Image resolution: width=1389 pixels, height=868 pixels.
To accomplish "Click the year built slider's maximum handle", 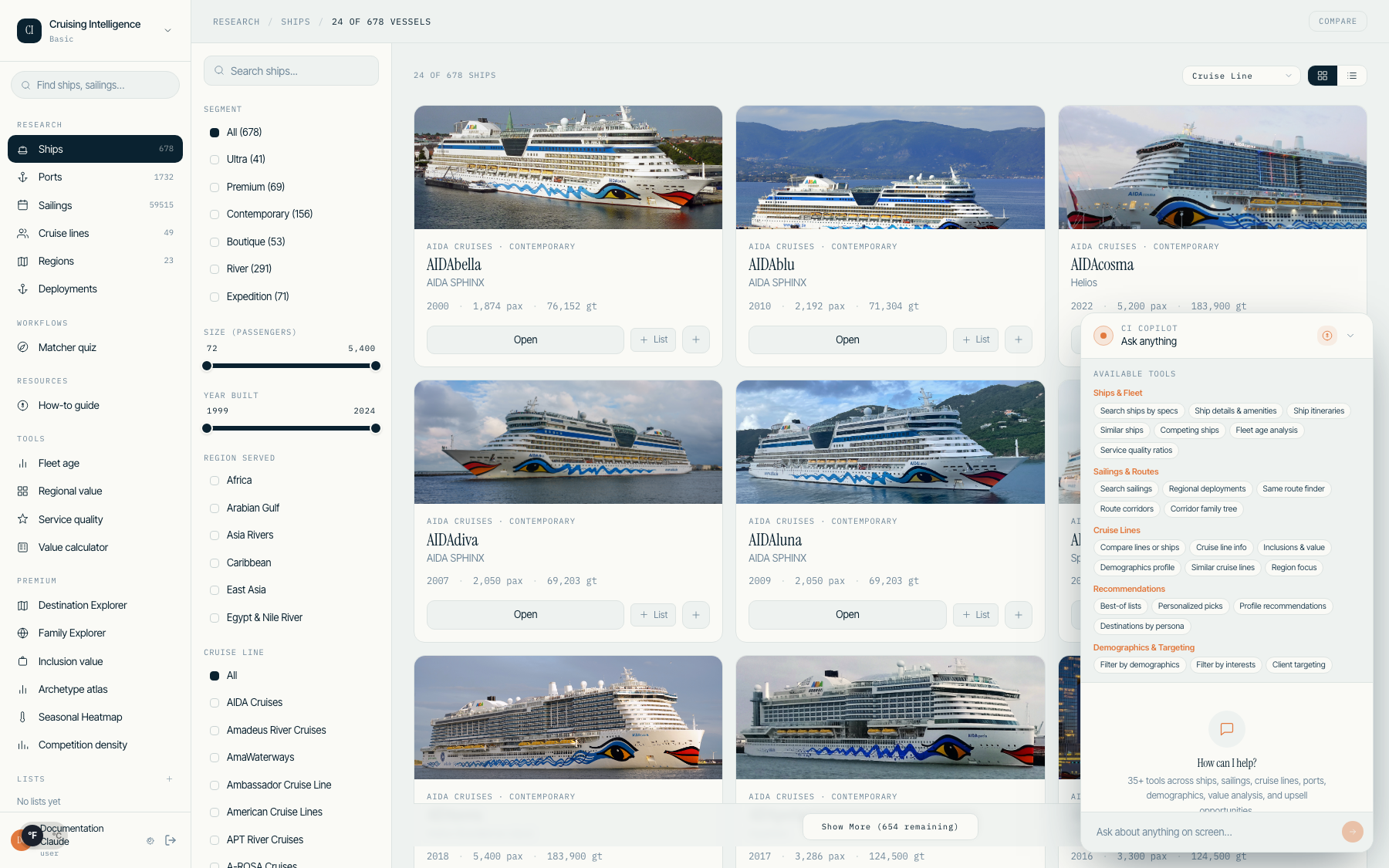I will [376, 428].
